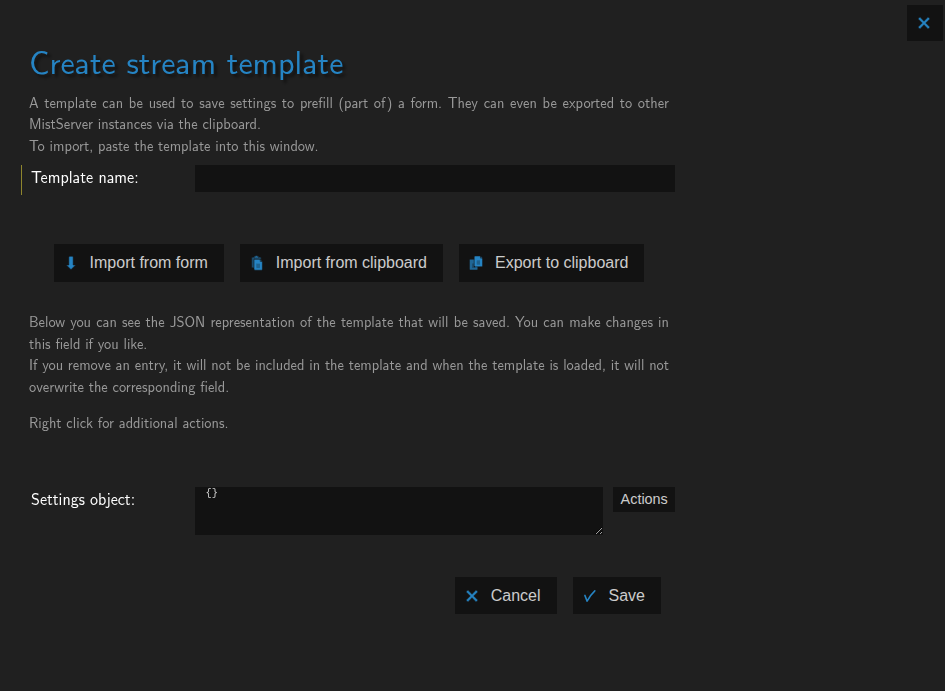This screenshot has height=691, width=945.
Task: Click the "To import, paste the template" line
Action: coord(174,146)
